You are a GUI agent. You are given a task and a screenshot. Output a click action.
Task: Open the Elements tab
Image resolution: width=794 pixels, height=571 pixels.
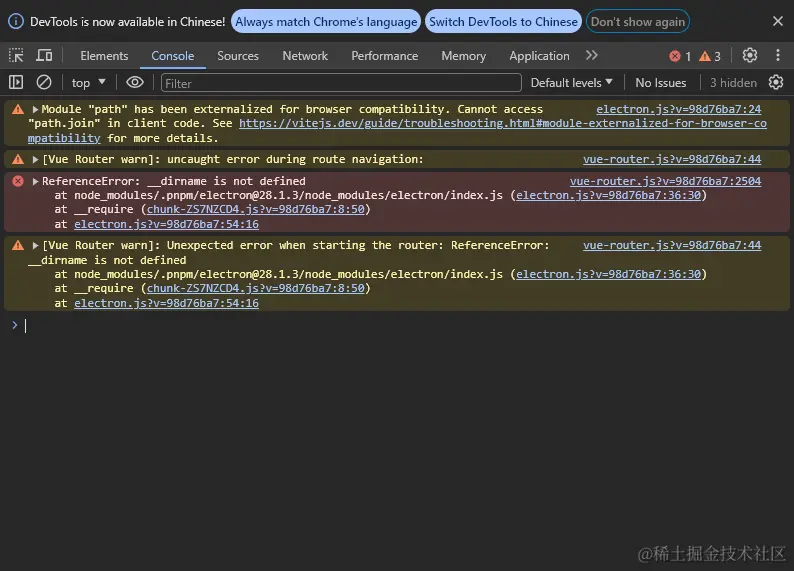click(104, 56)
